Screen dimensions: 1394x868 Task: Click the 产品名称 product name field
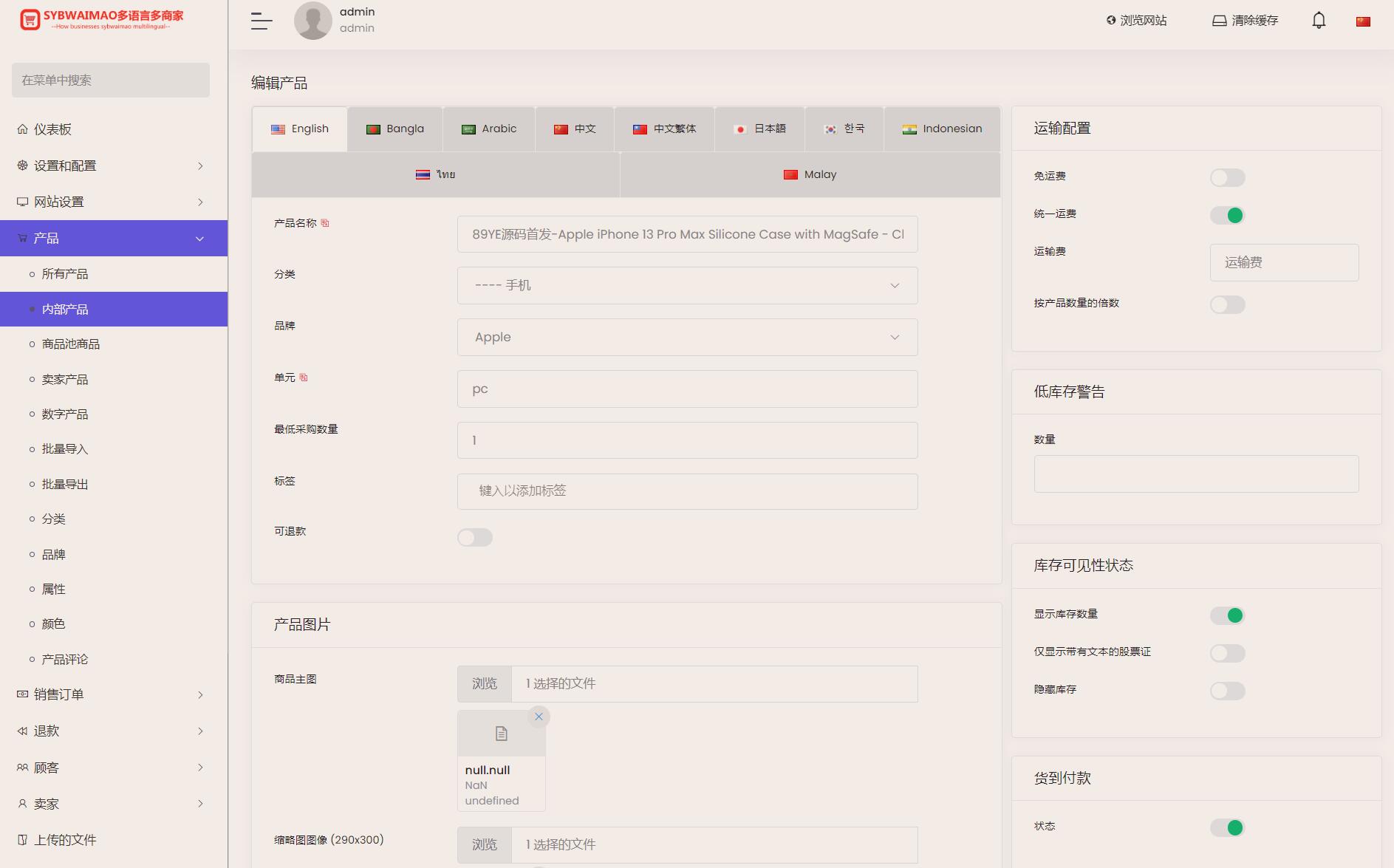(687, 234)
